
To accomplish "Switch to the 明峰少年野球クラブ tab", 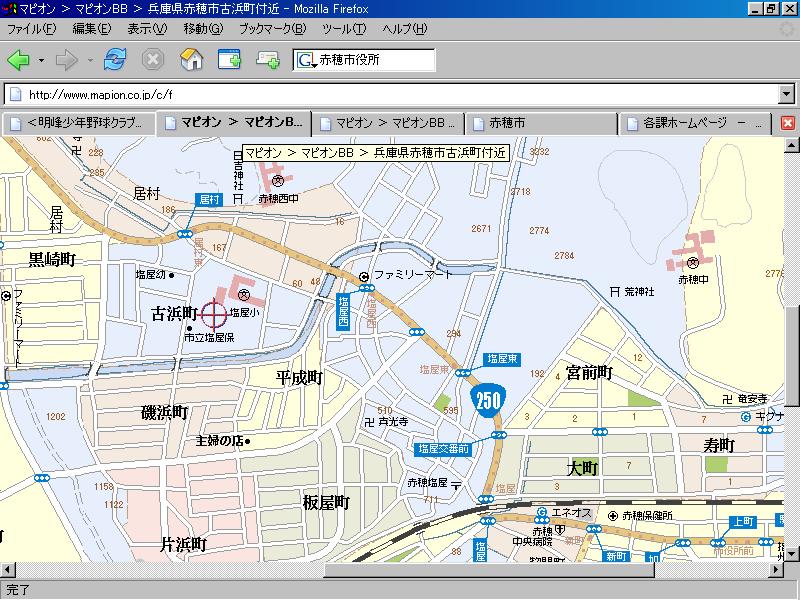I will [x=79, y=123].
